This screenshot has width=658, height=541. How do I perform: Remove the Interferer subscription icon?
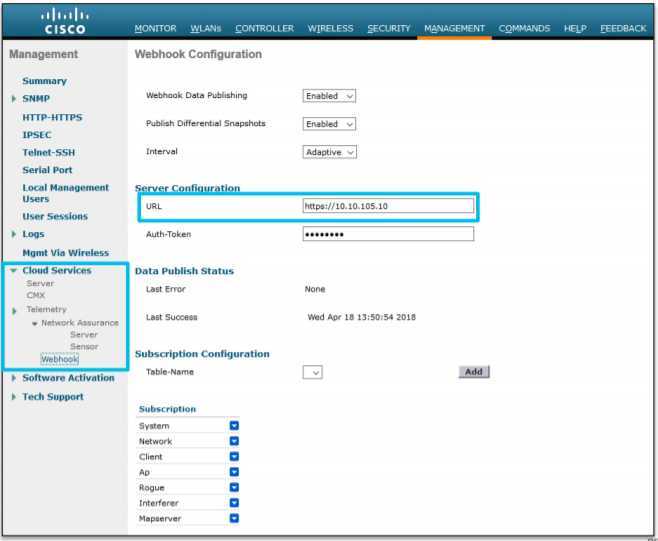pos(235,503)
